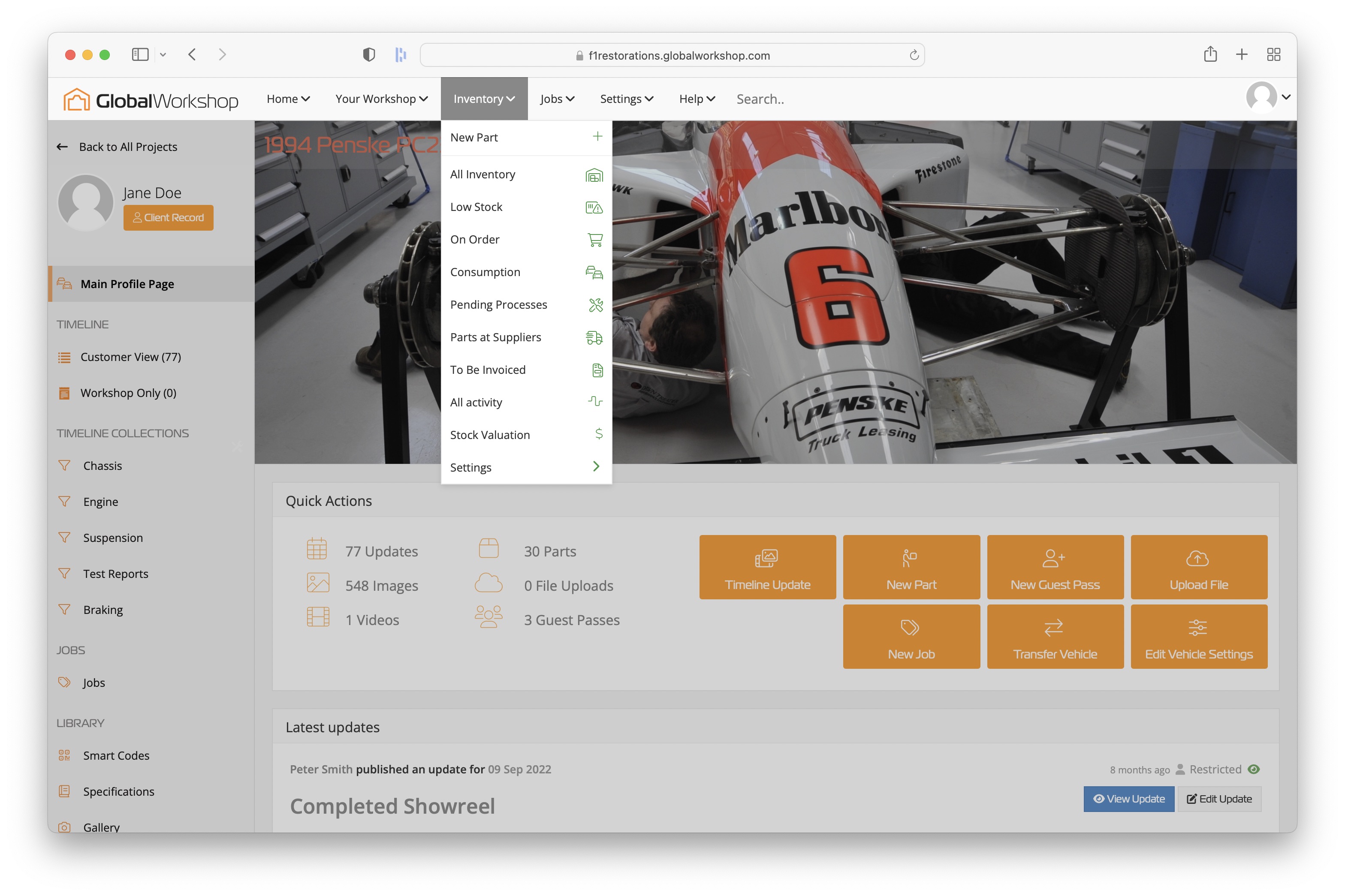Click the Engine filter icon
The height and width of the screenshot is (896, 1345).
(64, 502)
